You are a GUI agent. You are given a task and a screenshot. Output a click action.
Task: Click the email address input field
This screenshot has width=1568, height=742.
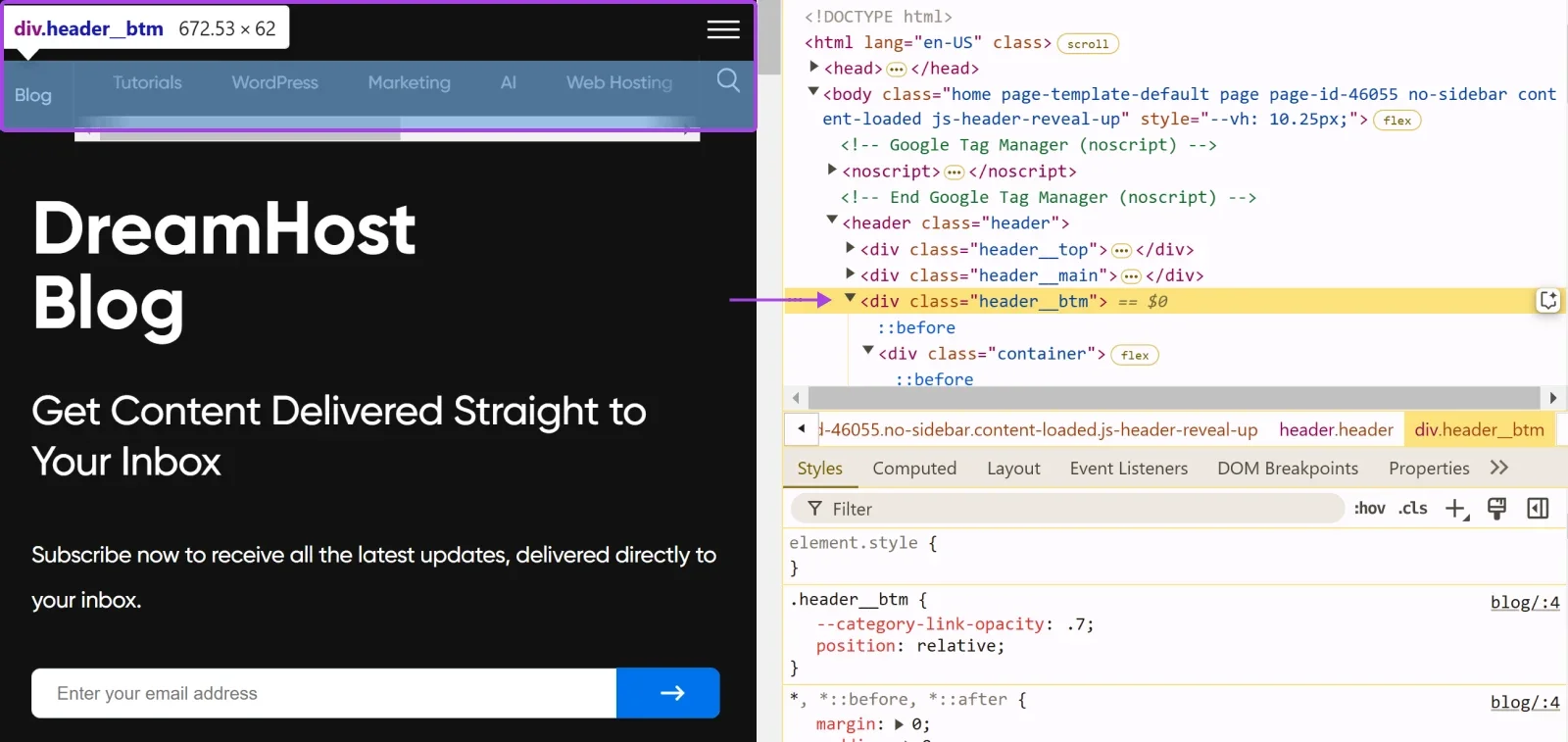(324, 693)
